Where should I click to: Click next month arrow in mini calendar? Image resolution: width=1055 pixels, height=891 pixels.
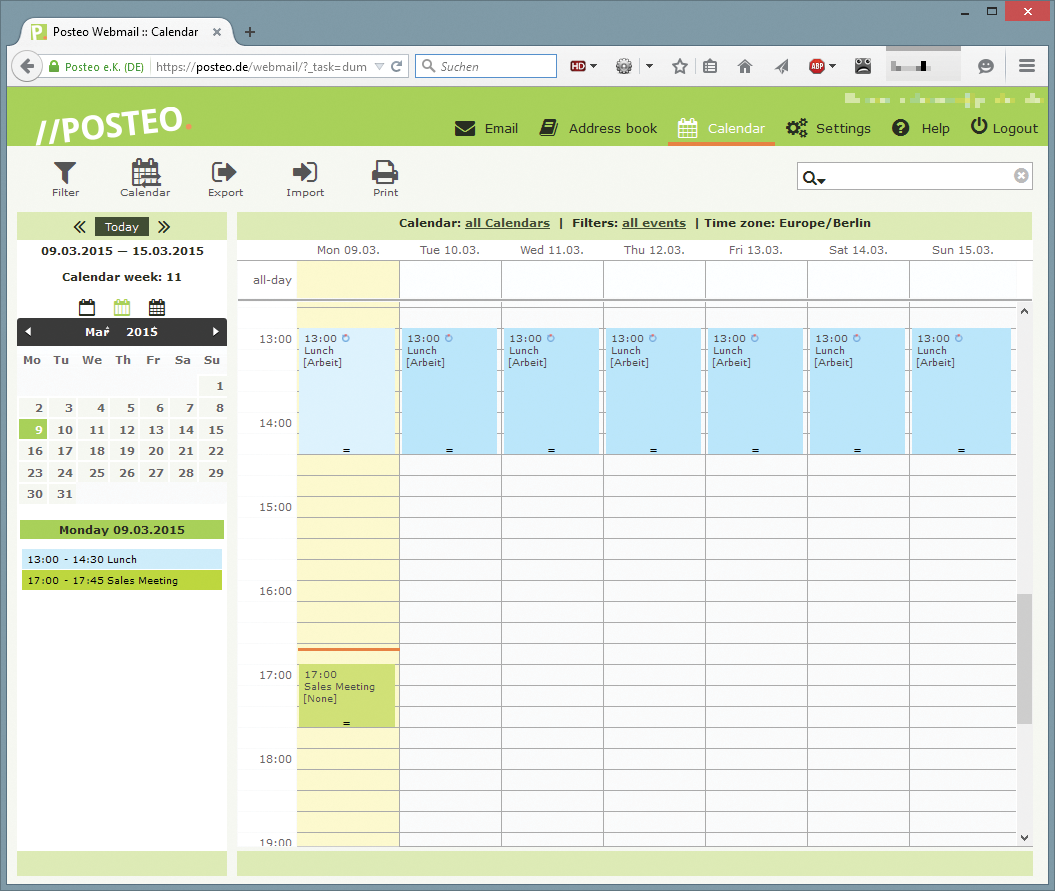215,332
